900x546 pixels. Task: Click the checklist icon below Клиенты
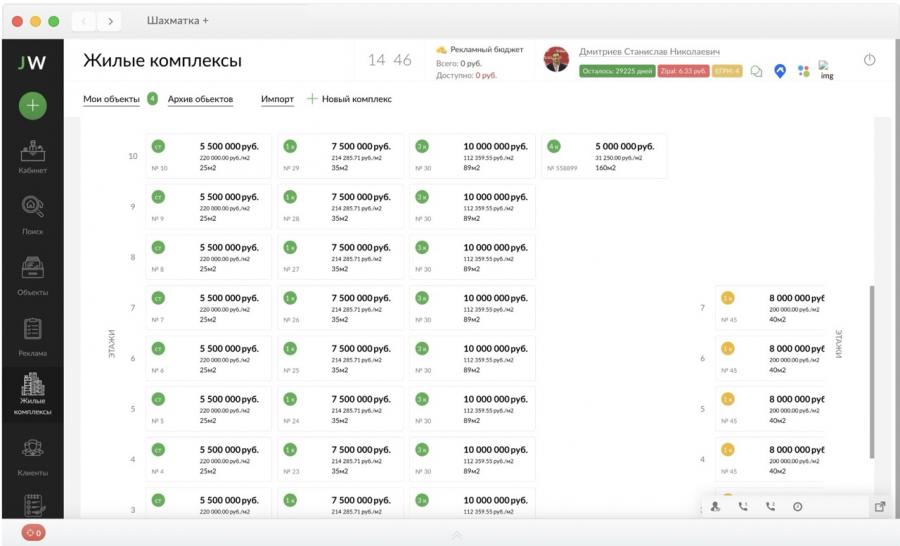[x=33, y=505]
